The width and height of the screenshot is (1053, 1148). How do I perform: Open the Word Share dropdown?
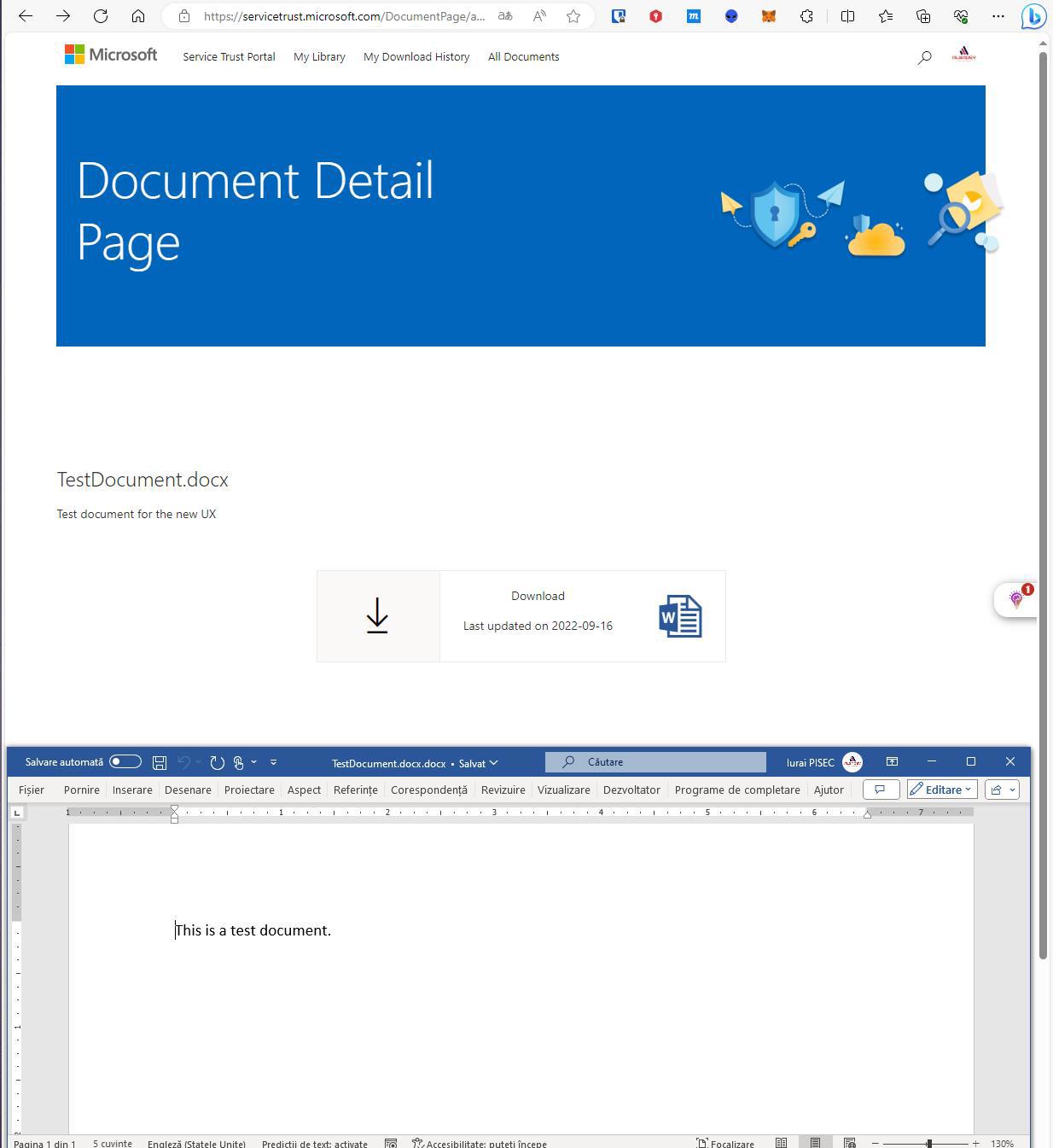[1003, 790]
